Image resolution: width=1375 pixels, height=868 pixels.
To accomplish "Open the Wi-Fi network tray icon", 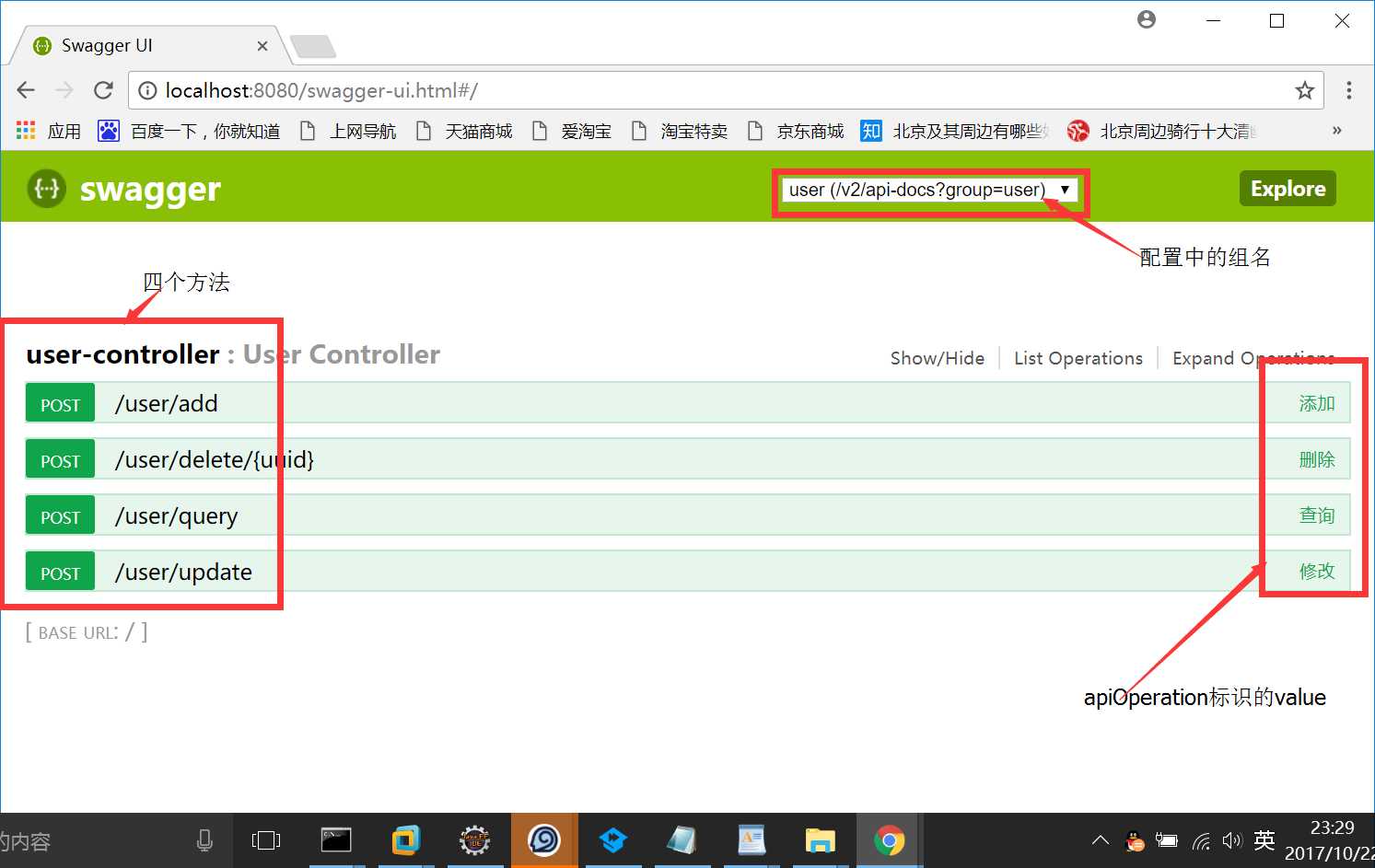I will pyautogui.click(x=1201, y=840).
